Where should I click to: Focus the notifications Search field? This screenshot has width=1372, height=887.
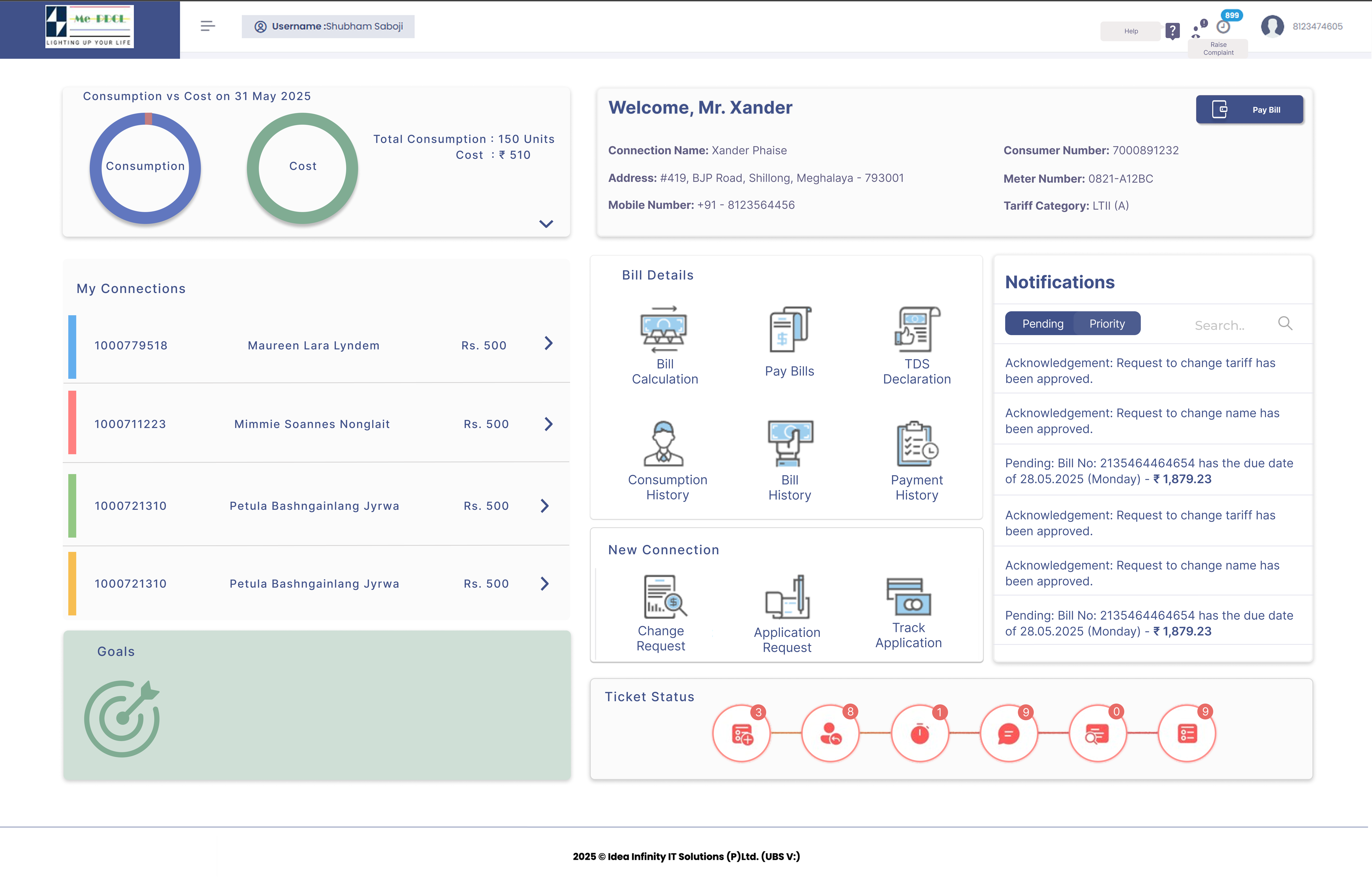[1219, 325]
